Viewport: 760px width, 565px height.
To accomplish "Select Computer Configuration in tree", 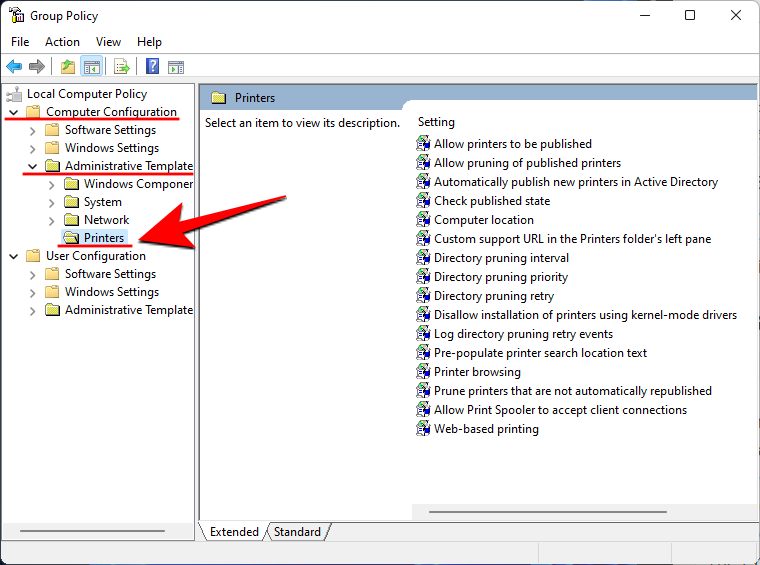I will click(111, 111).
